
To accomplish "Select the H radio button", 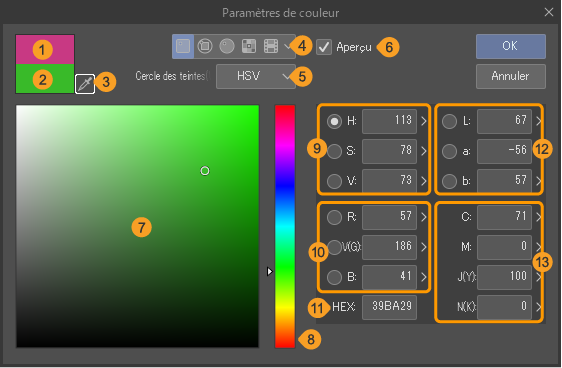I will [x=334, y=121].
